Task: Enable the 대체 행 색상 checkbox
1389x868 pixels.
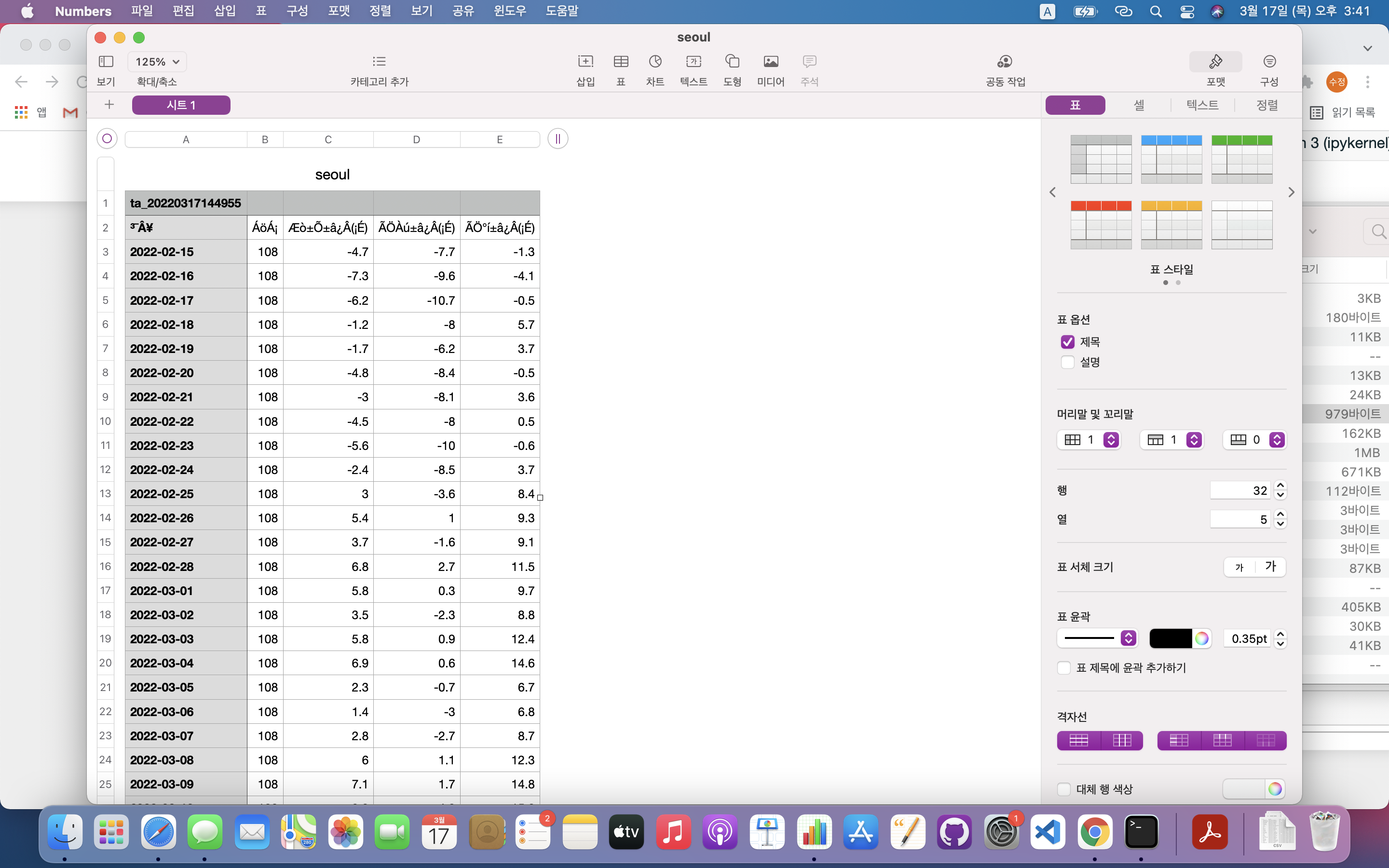Action: (x=1063, y=789)
